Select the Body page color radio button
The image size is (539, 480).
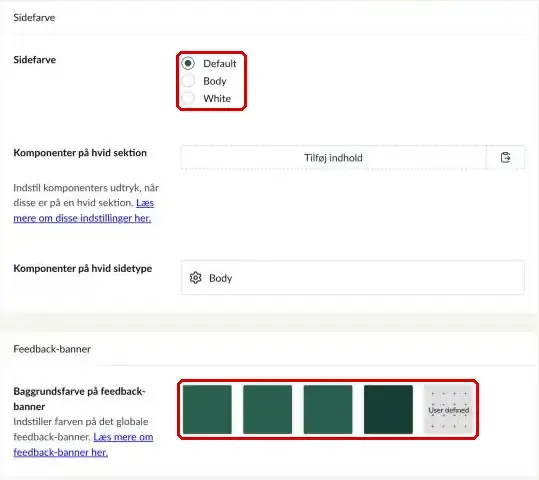coord(188,81)
